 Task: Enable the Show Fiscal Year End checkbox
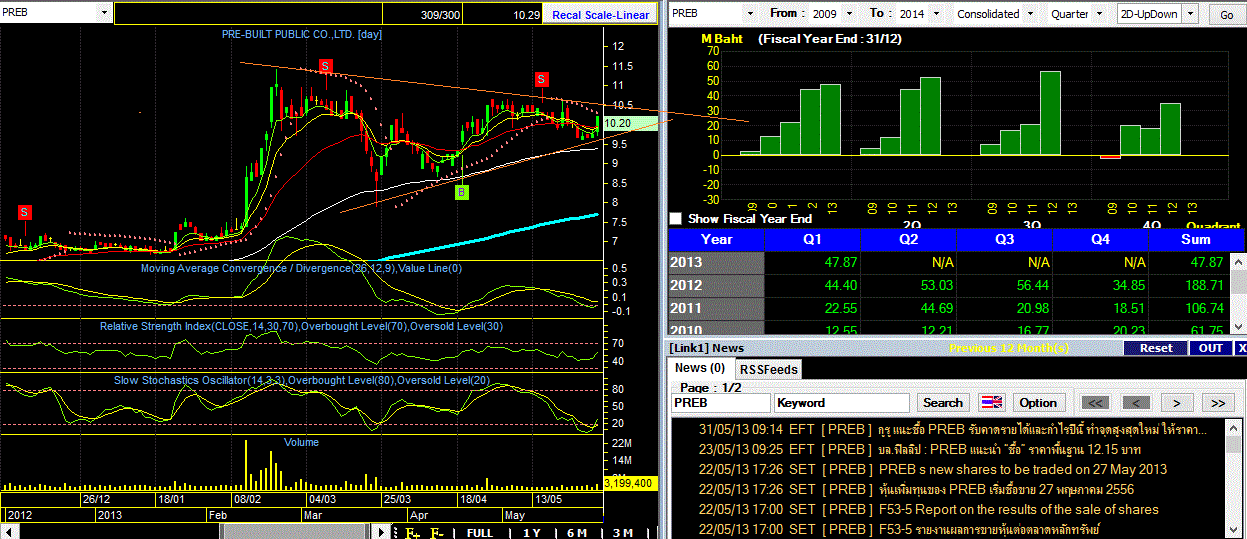[675, 218]
